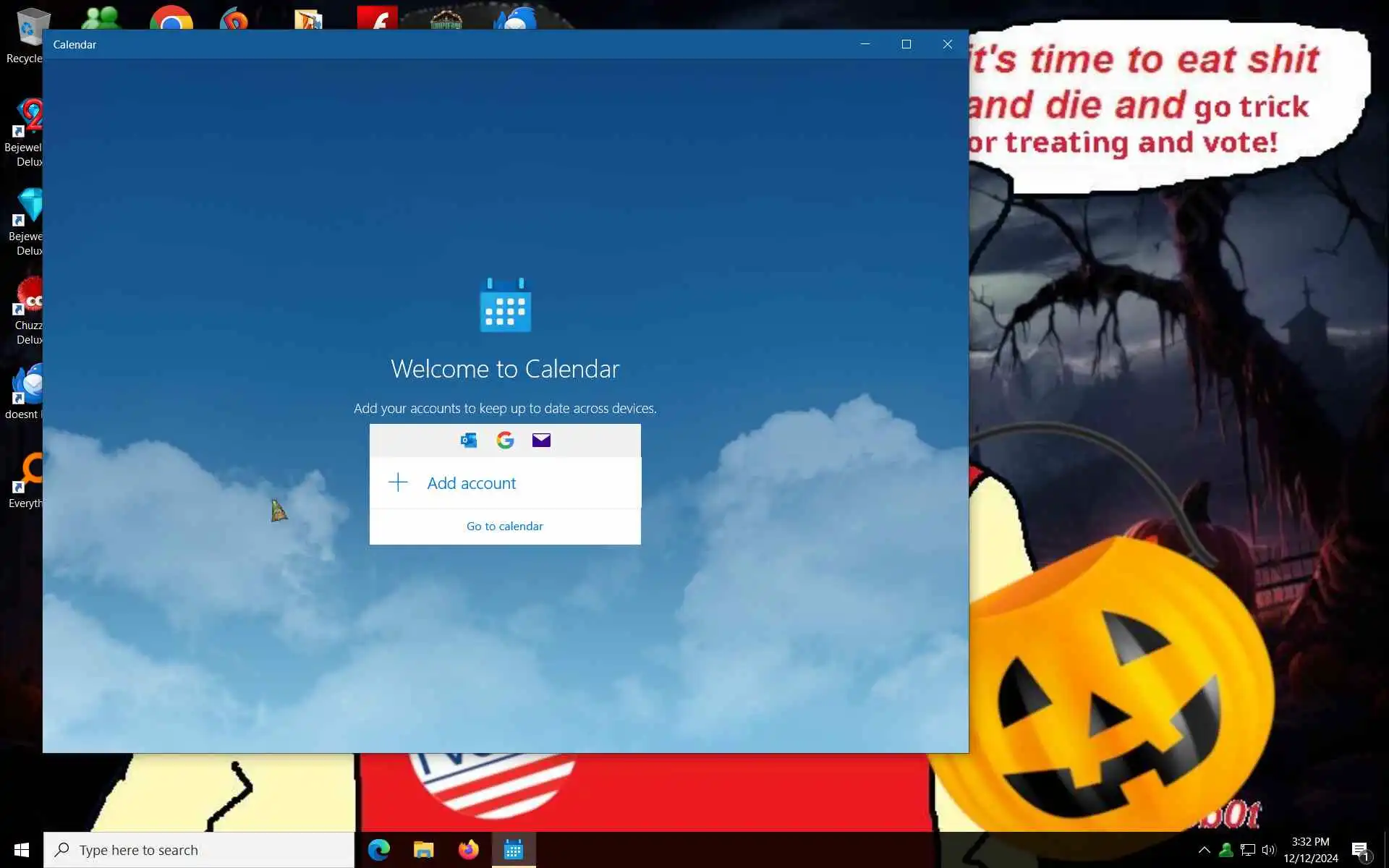Click the purple mail envelope icon
The width and height of the screenshot is (1389, 868).
click(x=541, y=440)
